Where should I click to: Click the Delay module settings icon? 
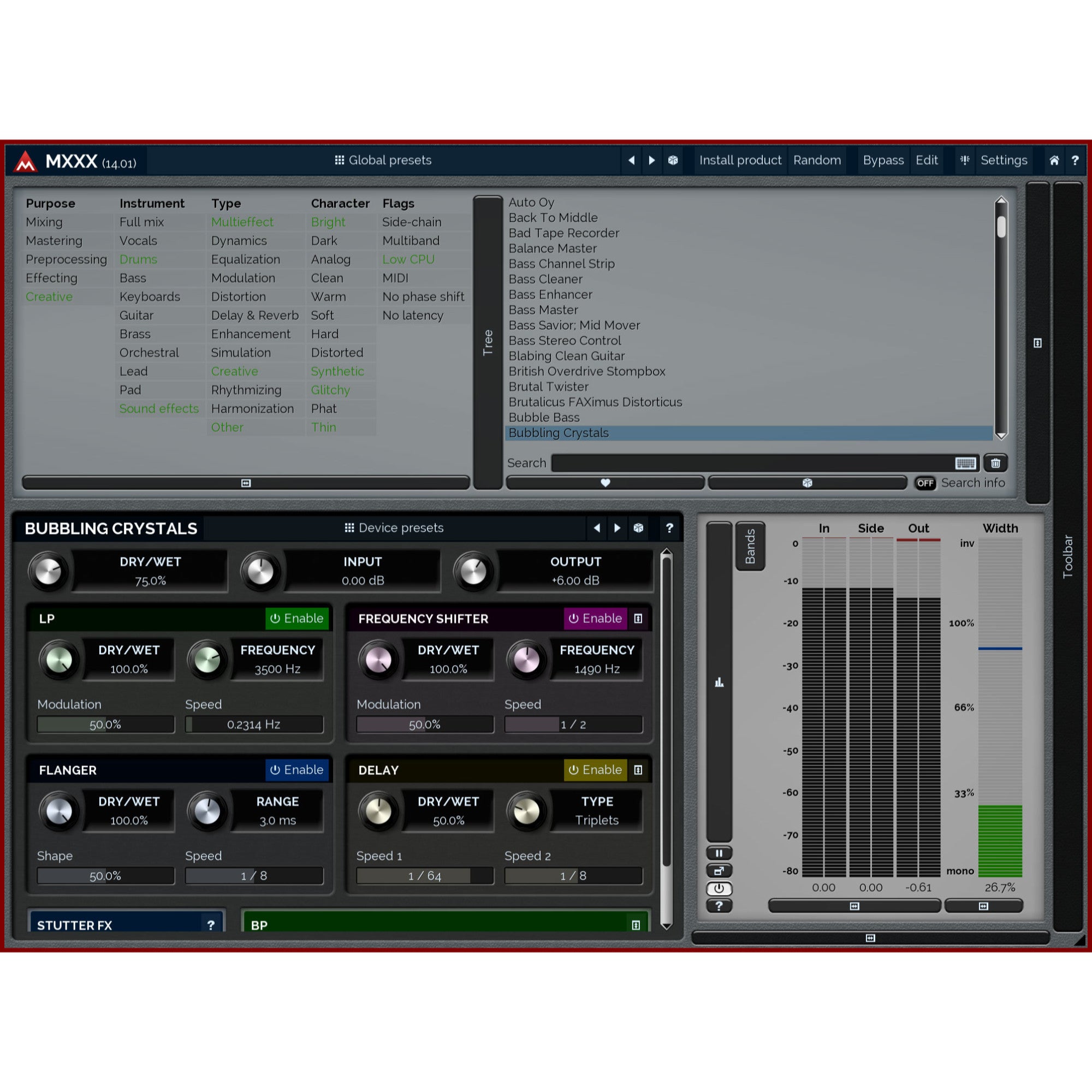(638, 770)
